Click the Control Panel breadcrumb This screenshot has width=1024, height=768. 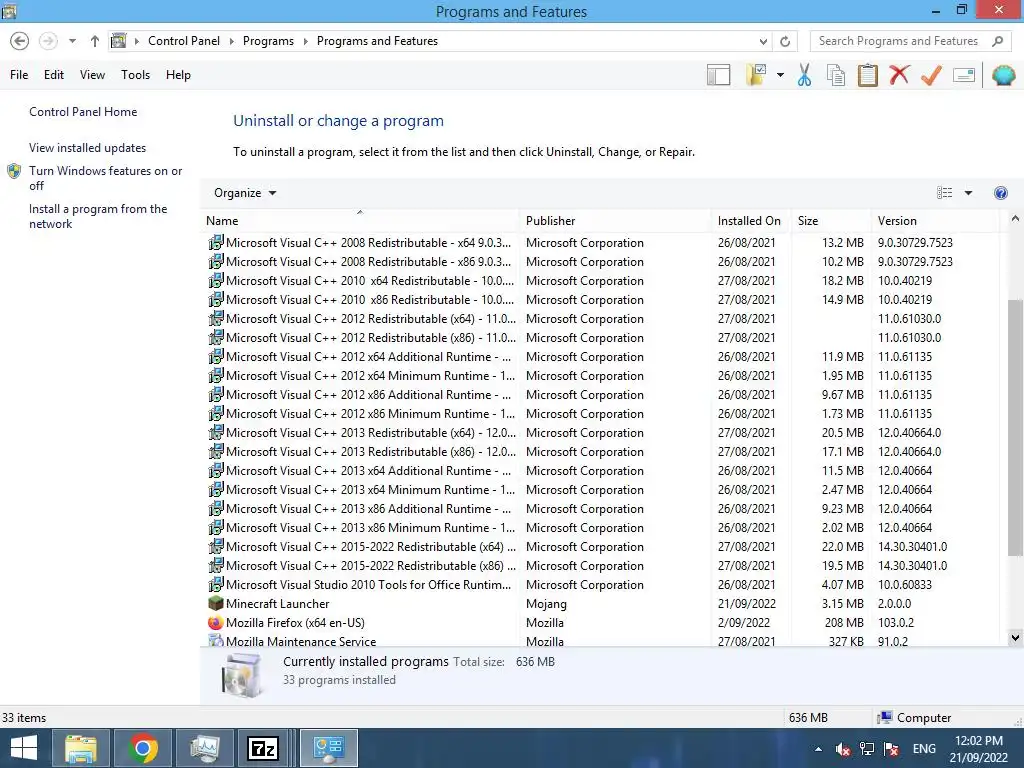(184, 41)
